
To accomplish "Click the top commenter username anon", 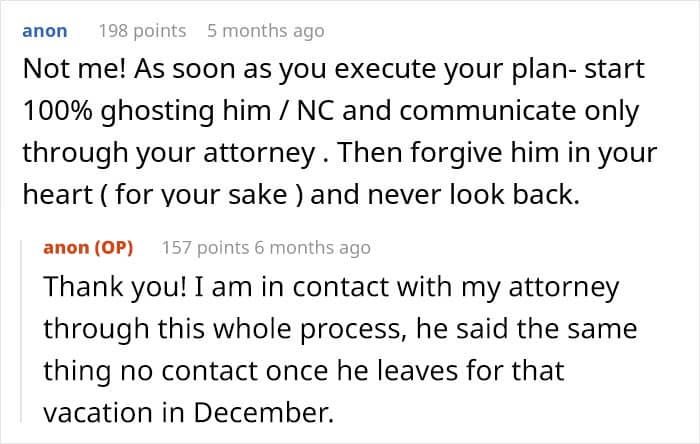I will tap(44, 31).
